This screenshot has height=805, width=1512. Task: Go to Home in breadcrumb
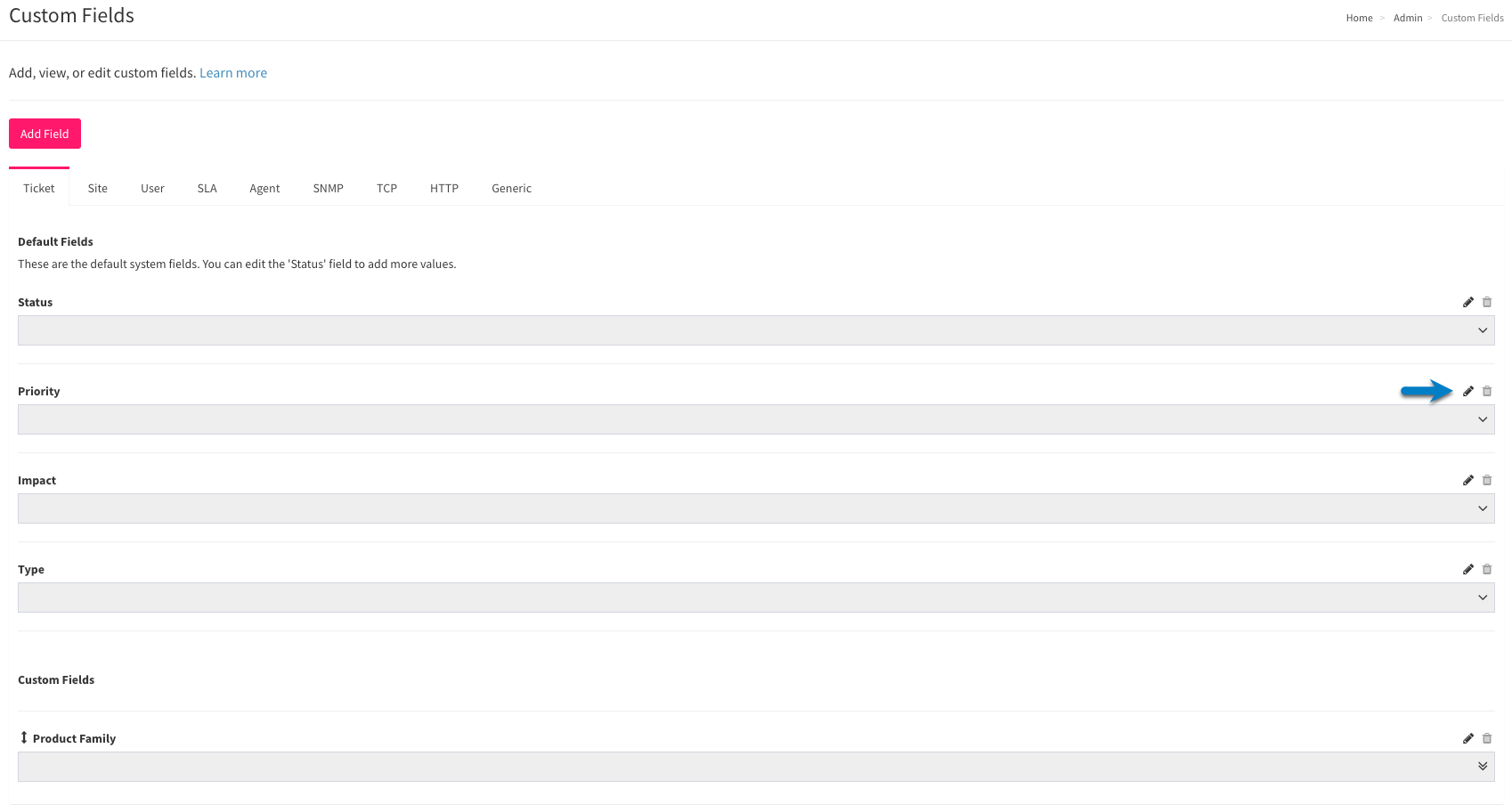click(1360, 18)
